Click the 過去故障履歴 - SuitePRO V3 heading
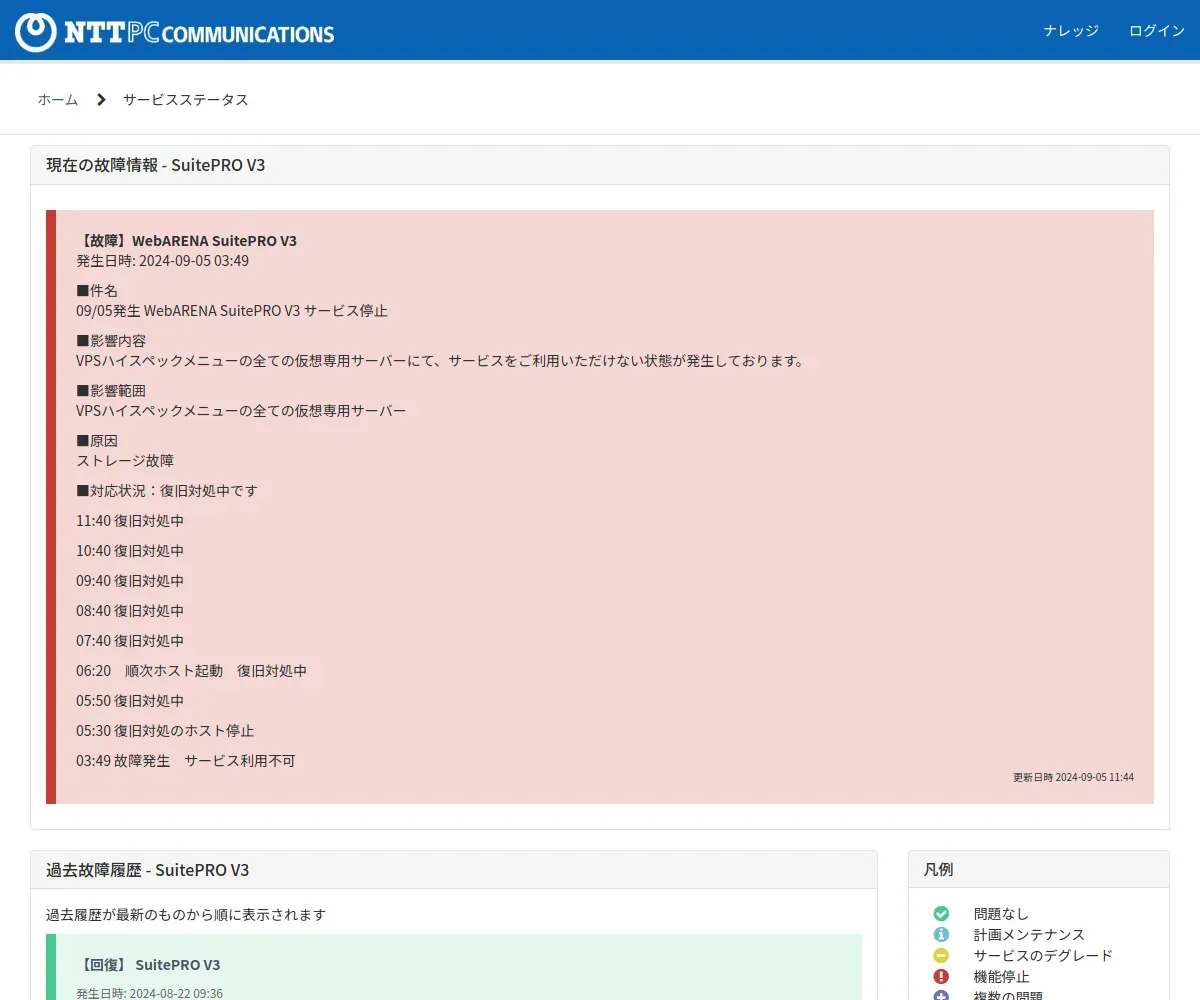The height and width of the screenshot is (1000, 1200). pos(148,870)
